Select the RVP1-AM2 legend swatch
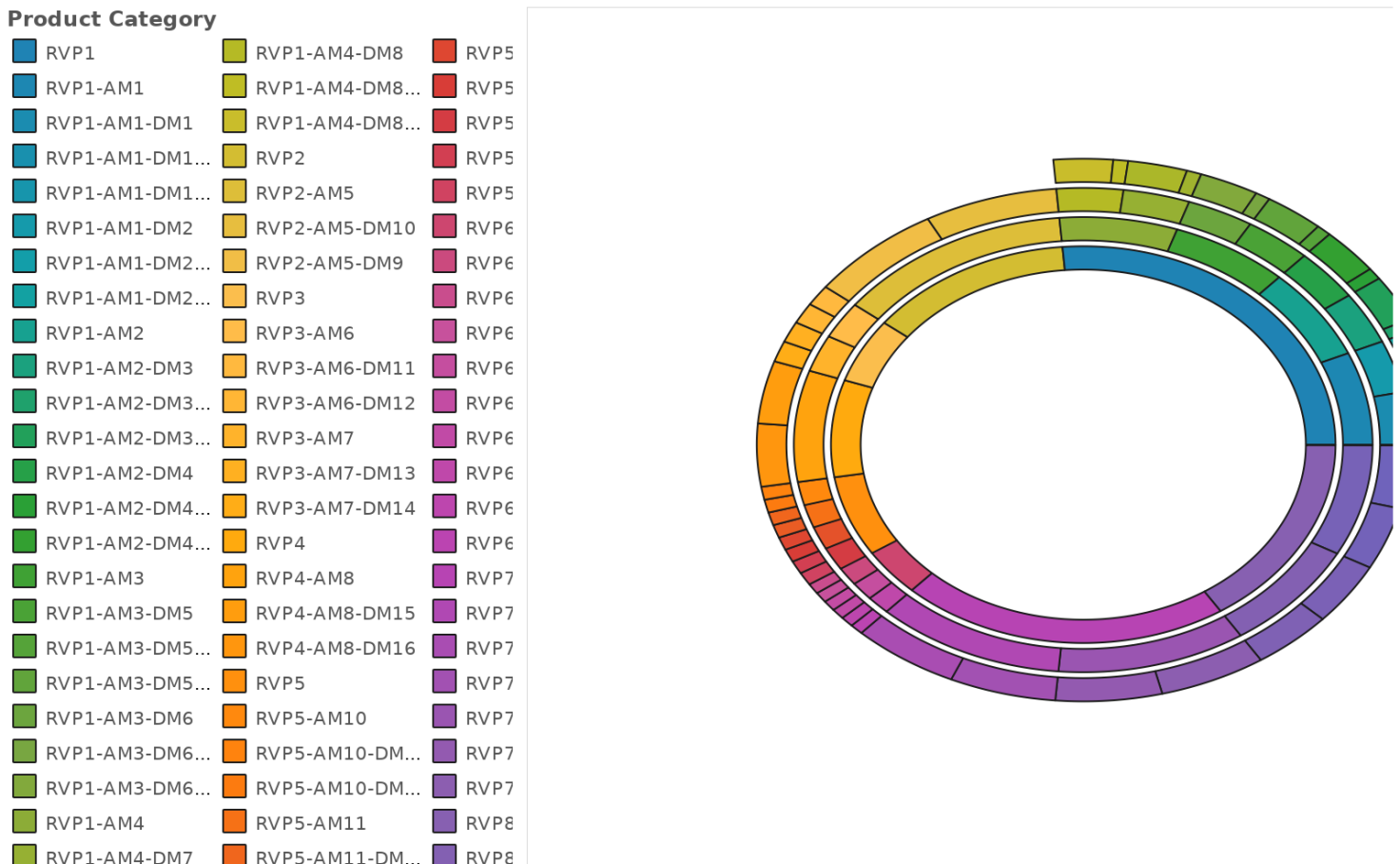Viewport: 1400px width, 864px height. pos(25,331)
